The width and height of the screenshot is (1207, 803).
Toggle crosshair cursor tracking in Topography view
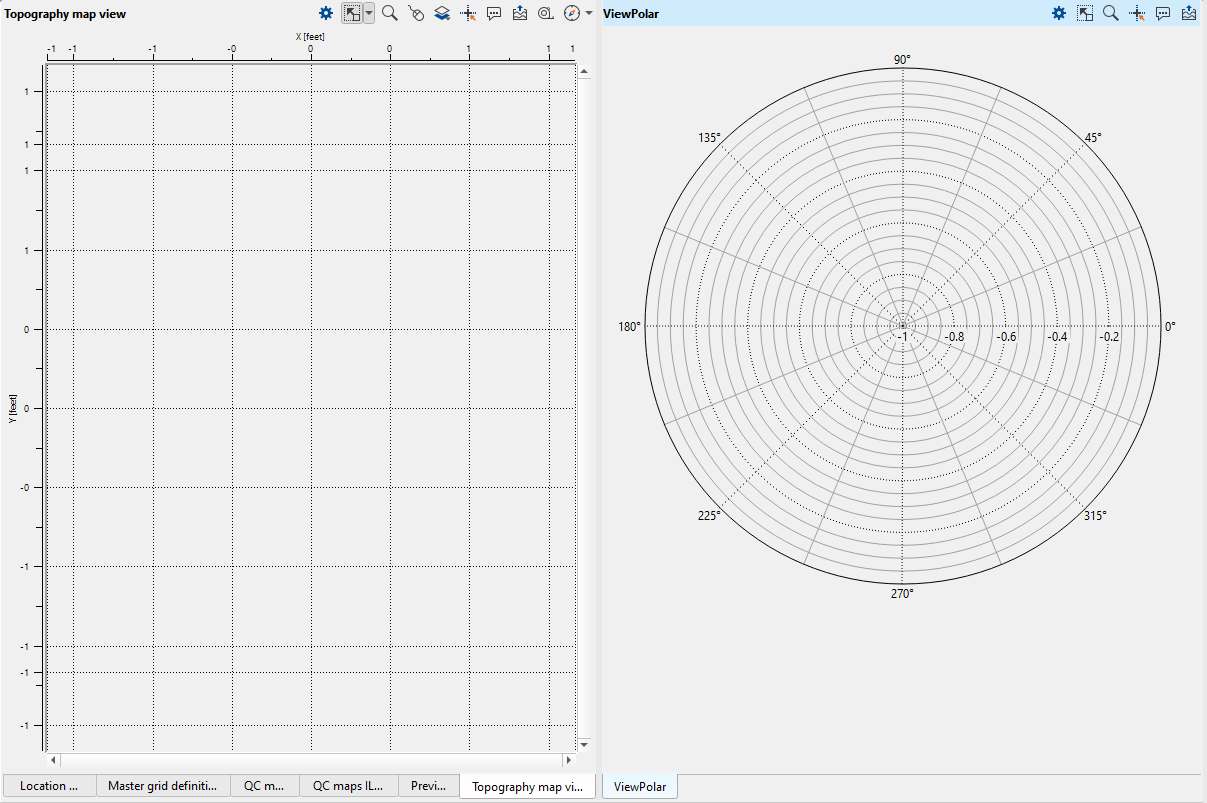coord(468,13)
